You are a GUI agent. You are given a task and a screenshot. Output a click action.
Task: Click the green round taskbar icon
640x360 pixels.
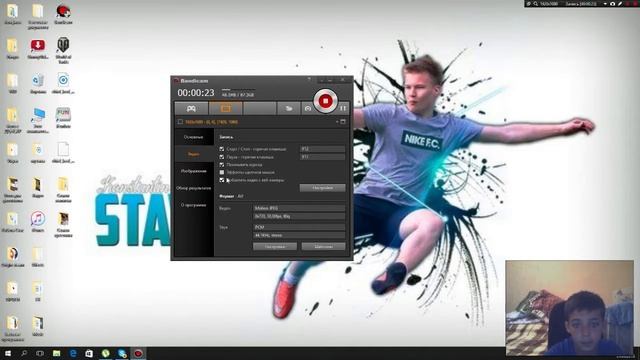pos(106,353)
